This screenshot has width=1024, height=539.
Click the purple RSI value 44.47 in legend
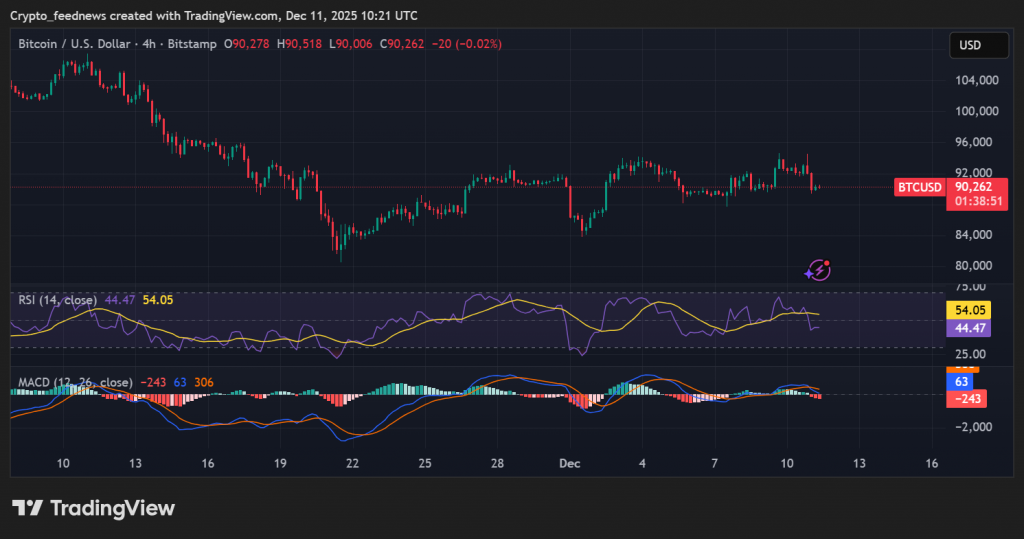pos(120,300)
